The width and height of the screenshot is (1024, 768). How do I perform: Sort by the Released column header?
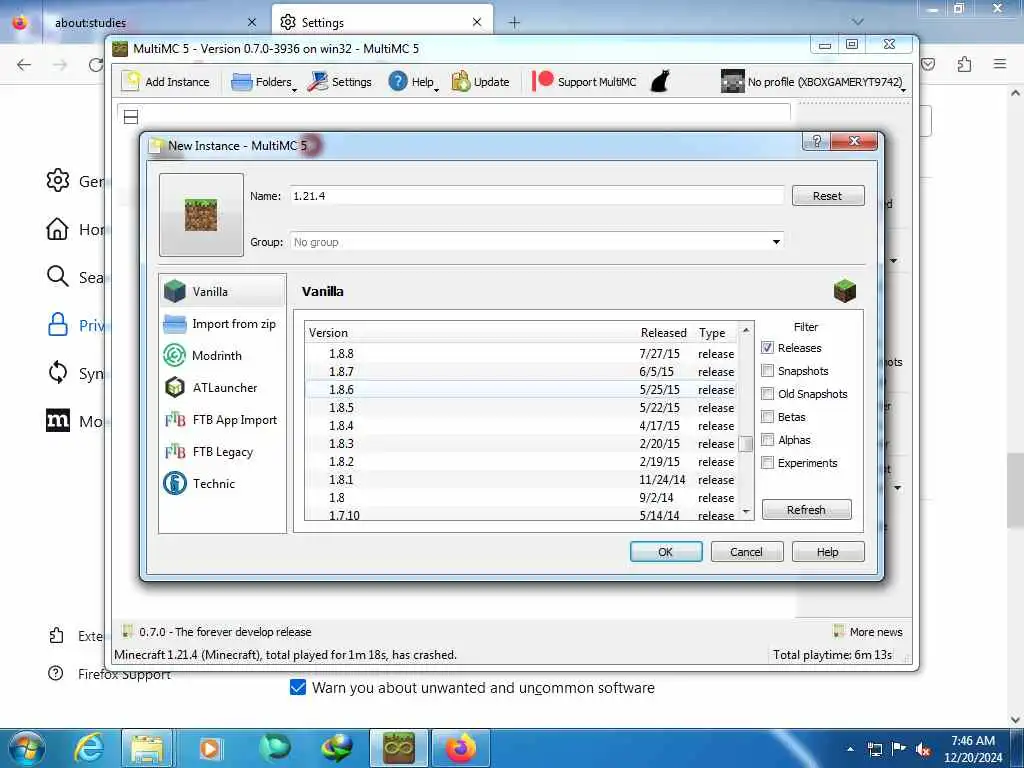(664, 332)
